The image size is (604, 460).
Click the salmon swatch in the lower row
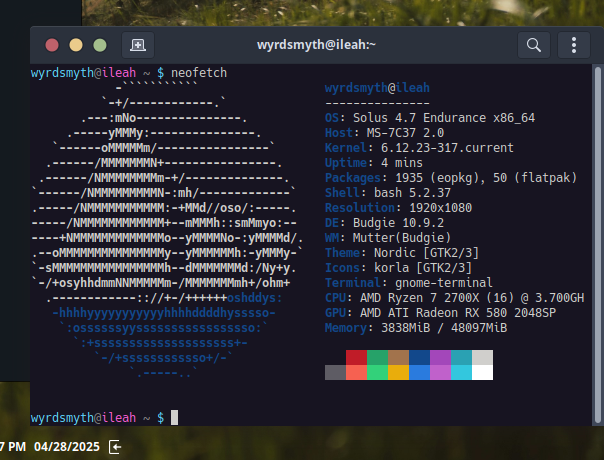(x=356, y=372)
